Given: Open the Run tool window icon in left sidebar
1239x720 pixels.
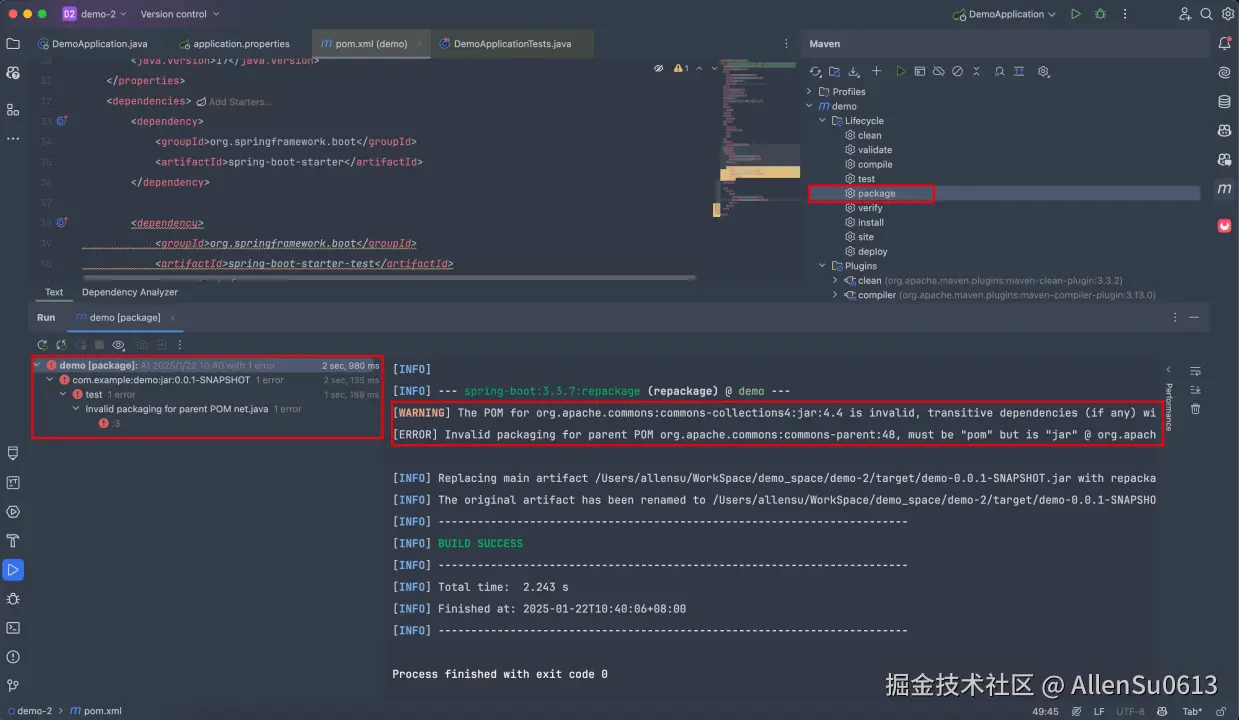Looking at the screenshot, I should point(13,570).
